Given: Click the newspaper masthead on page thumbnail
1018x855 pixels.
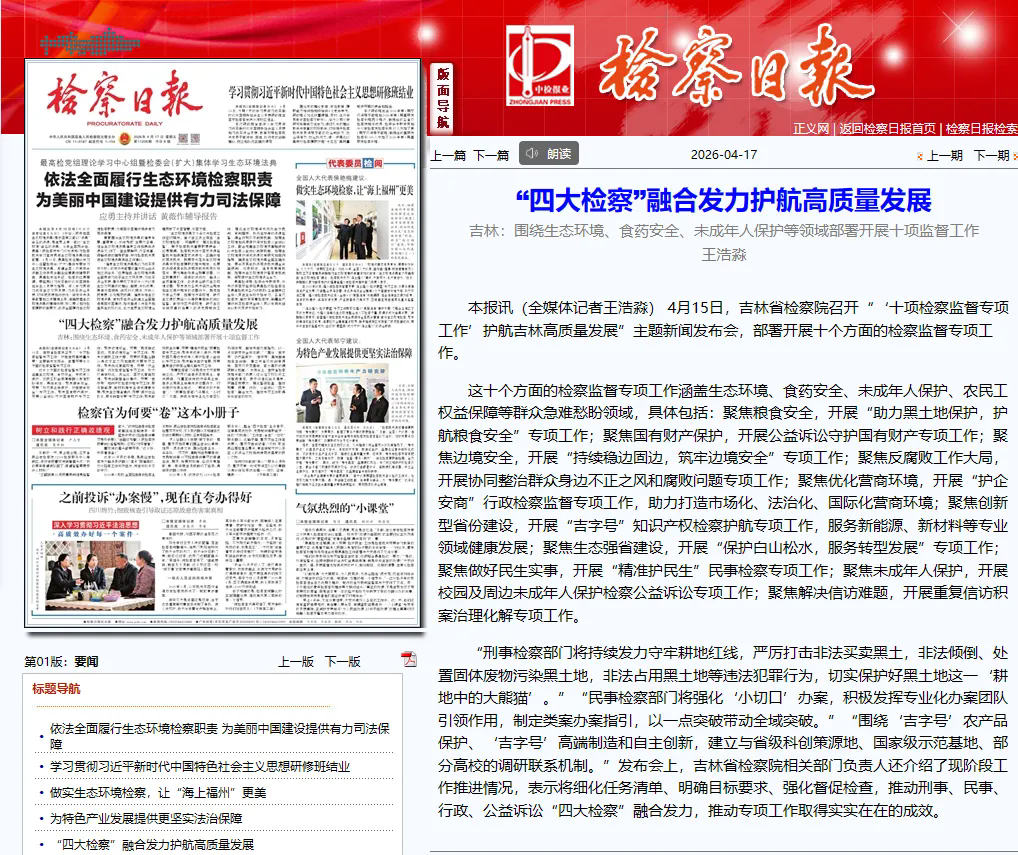Looking at the screenshot, I should [x=125, y=99].
